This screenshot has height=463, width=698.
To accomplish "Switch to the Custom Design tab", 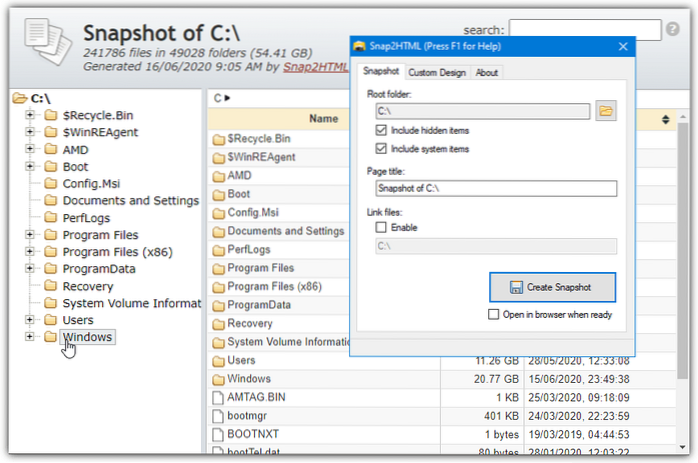I will click(x=436, y=72).
